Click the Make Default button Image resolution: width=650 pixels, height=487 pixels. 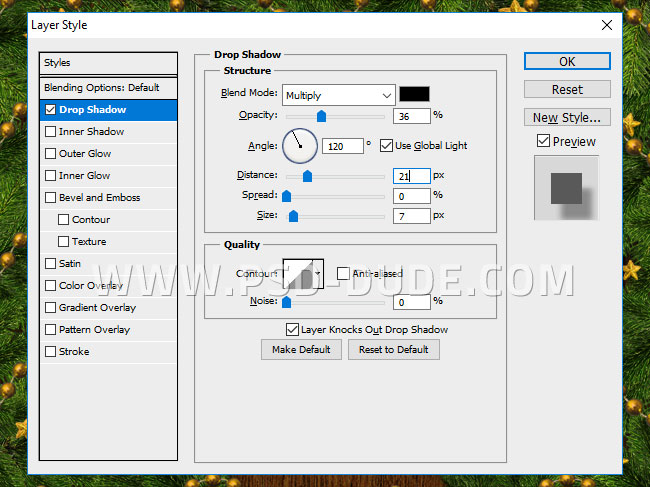(x=301, y=349)
